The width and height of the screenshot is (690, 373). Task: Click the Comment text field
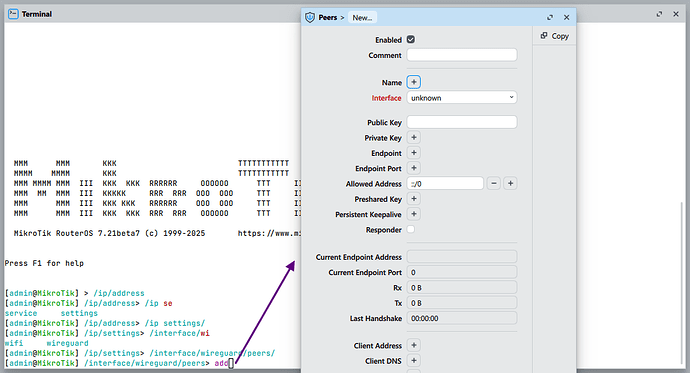(x=462, y=55)
